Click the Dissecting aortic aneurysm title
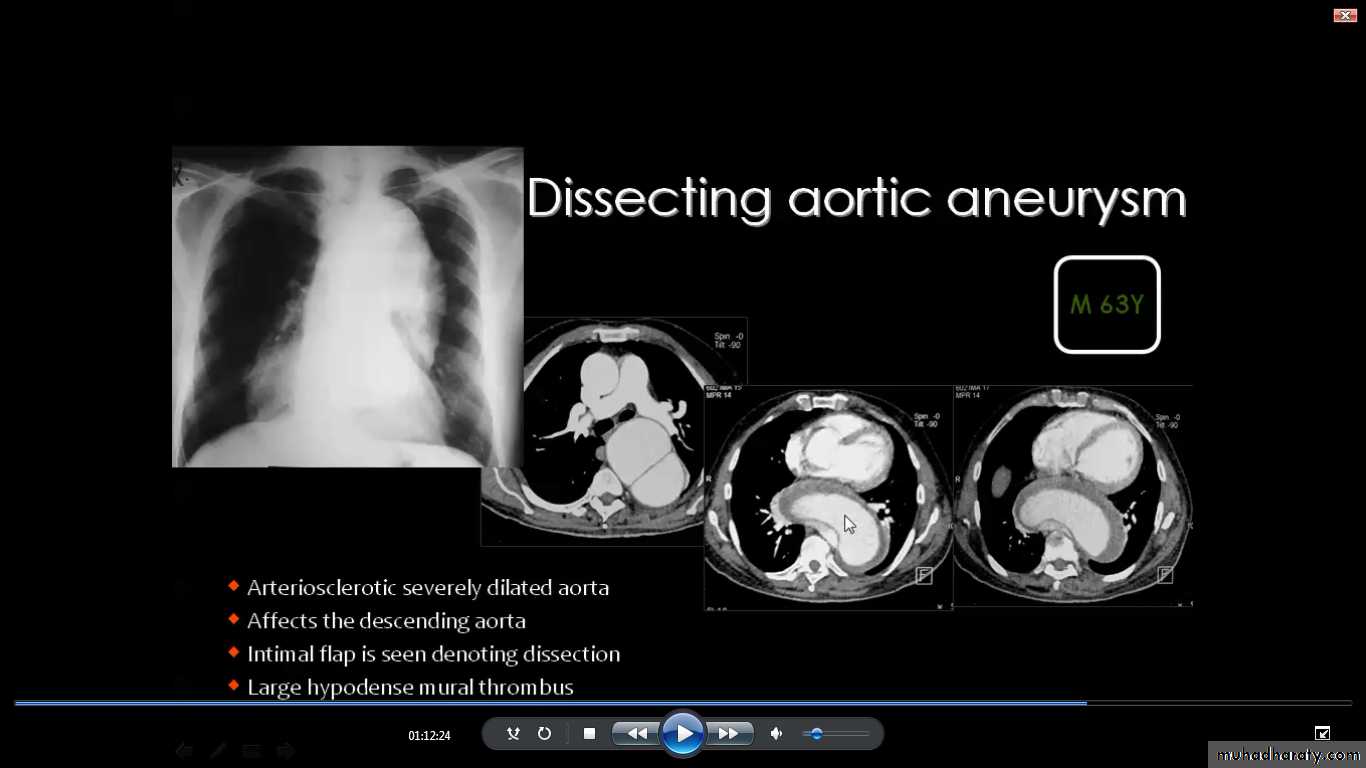Image resolution: width=1366 pixels, height=768 pixels. 856,198
